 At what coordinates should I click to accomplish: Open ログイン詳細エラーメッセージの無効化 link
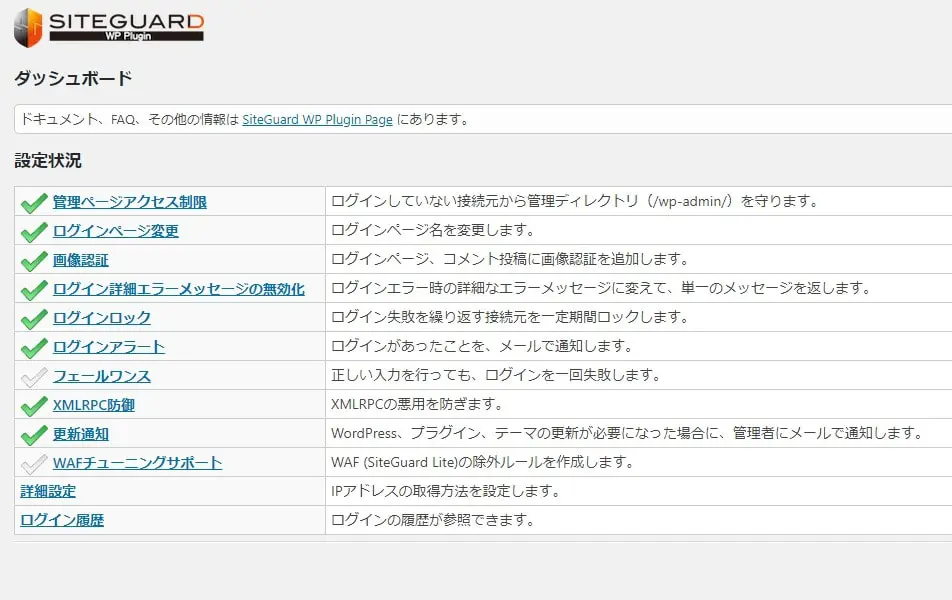click(179, 289)
